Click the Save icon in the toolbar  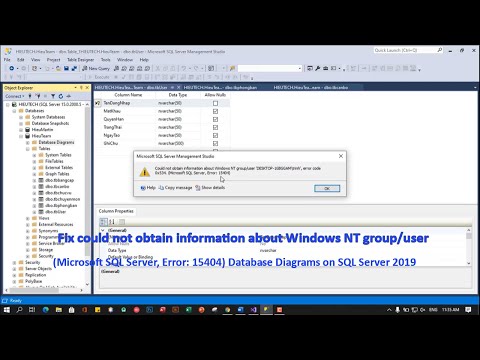pyautogui.click(x=66, y=68)
